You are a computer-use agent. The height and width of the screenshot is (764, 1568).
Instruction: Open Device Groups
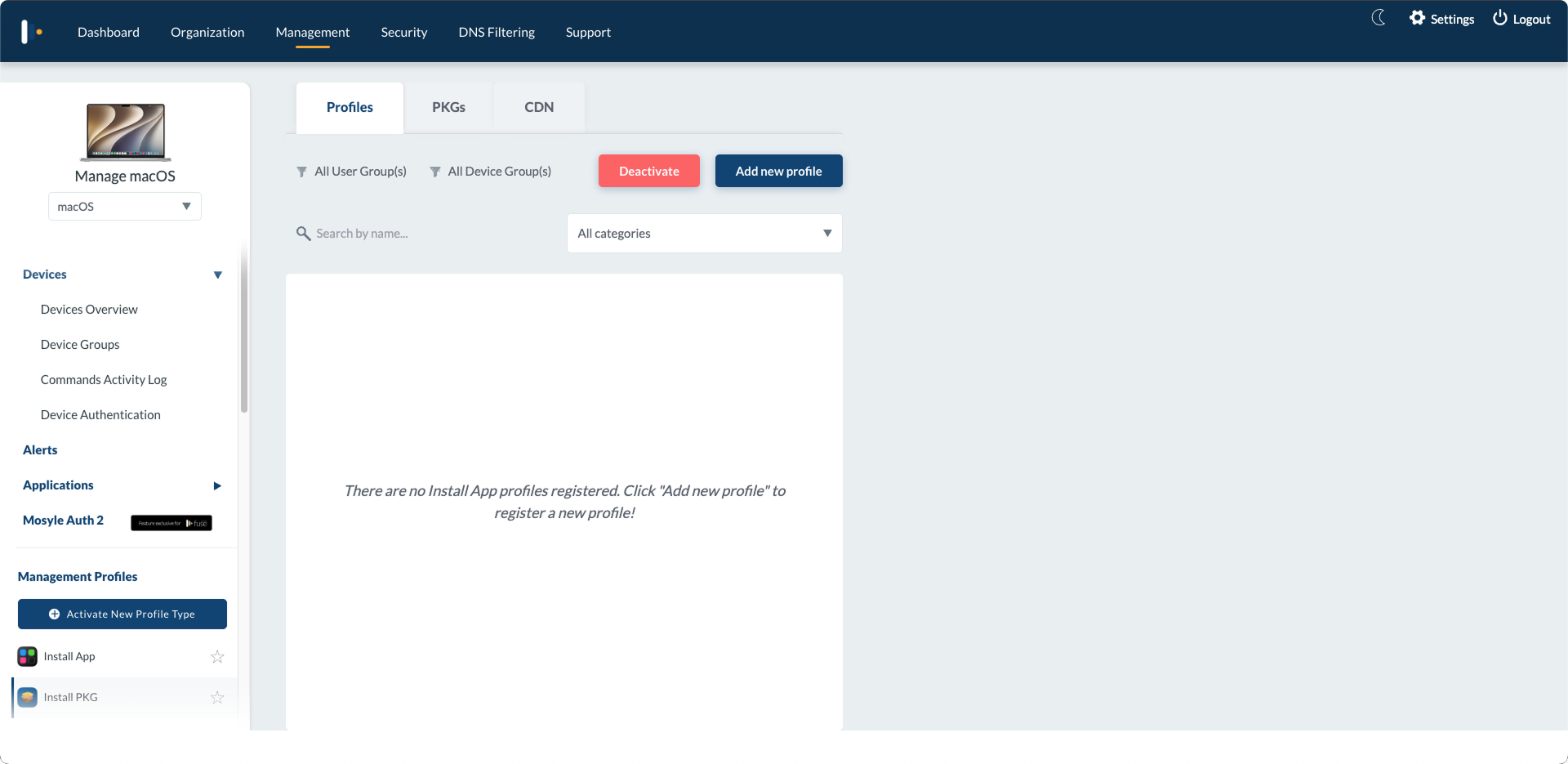click(x=80, y=345)
